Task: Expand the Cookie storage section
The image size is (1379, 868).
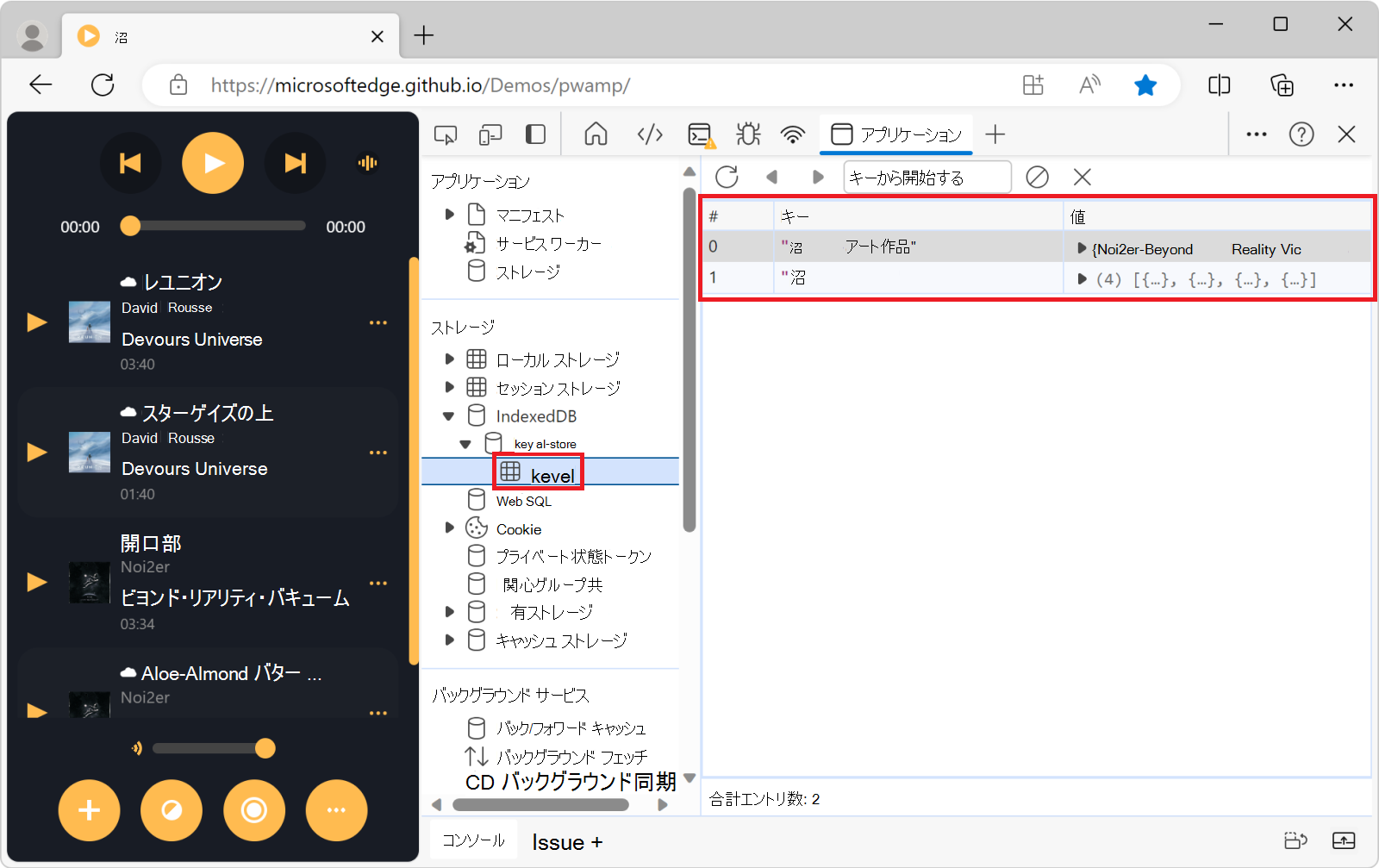Action: pyautogui.click(x=449, y=528)
